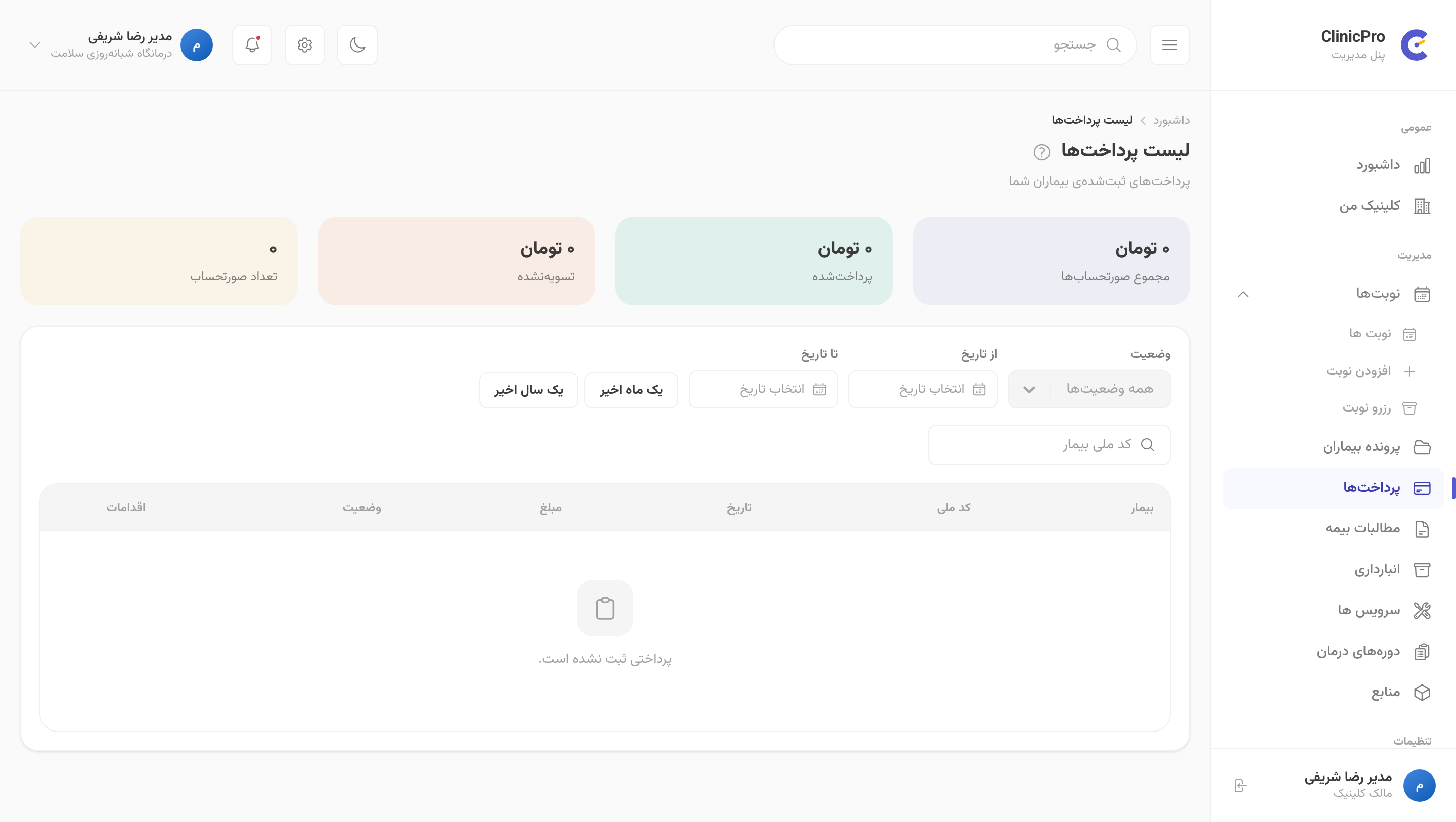Open the افزودن نوبت sub-menu entry
Viewport: 1456px width, 822px height.
click(1358, 371)
